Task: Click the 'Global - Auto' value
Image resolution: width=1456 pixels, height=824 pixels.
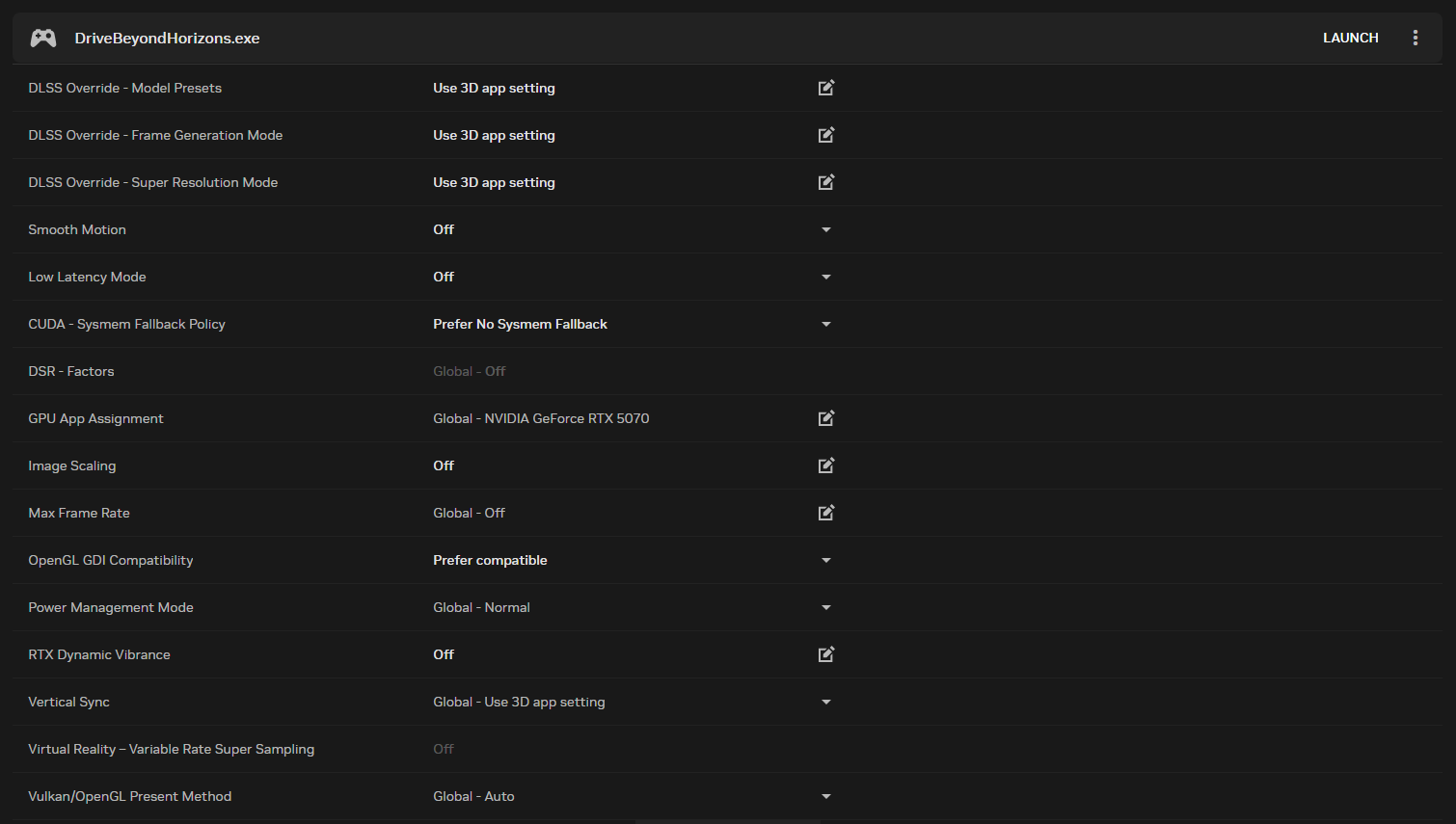Action: [473, 796]
